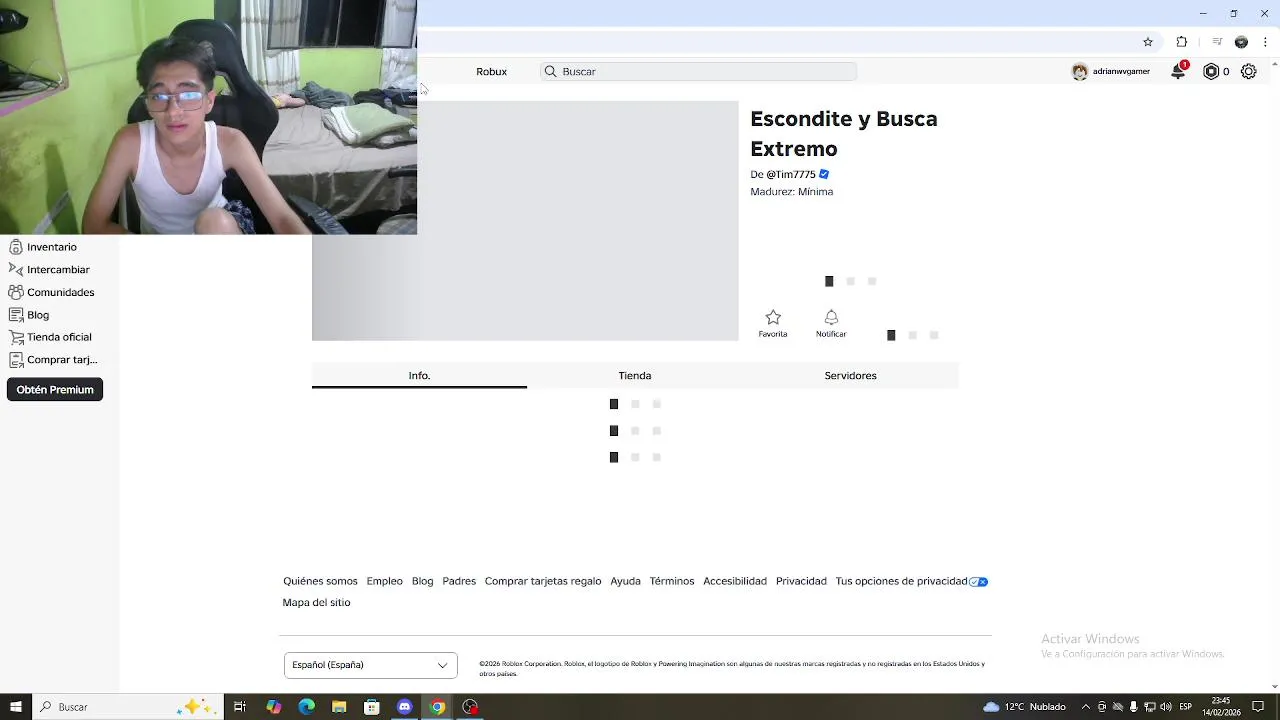Open the Robux menu item
1280x720 pixels.
[x=491, y=72]
